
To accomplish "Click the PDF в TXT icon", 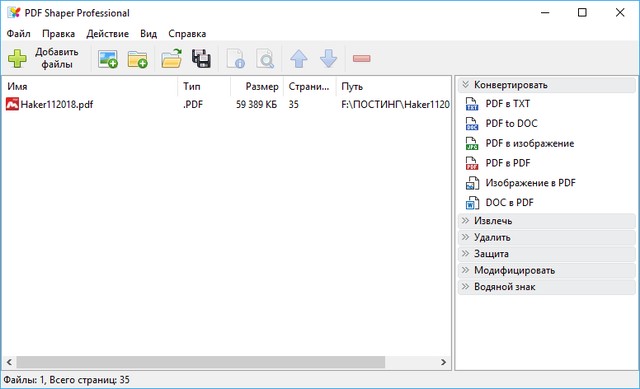I will click(x=472, y=104).
